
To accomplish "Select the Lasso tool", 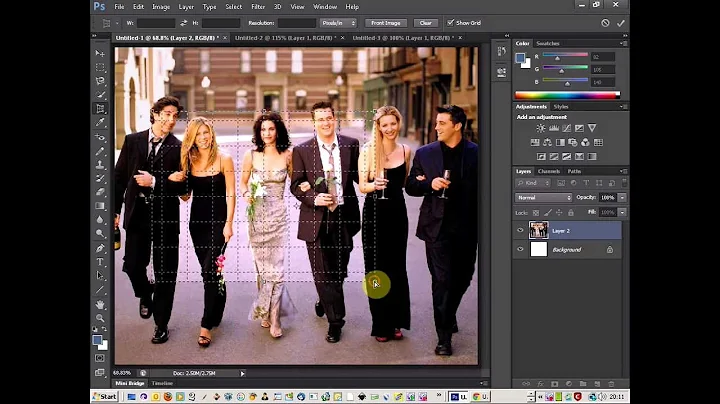I will pyautogui.click(x=100, y=81).
